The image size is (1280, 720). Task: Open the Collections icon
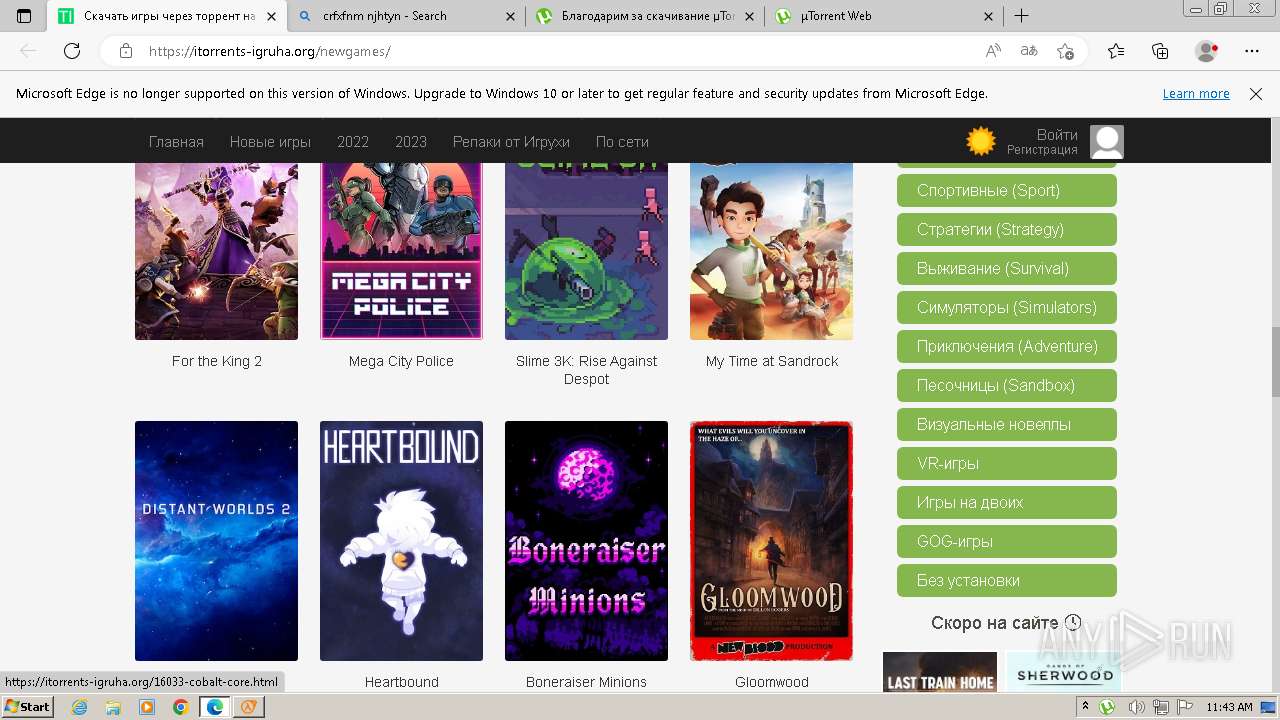tap(1160, 51)
